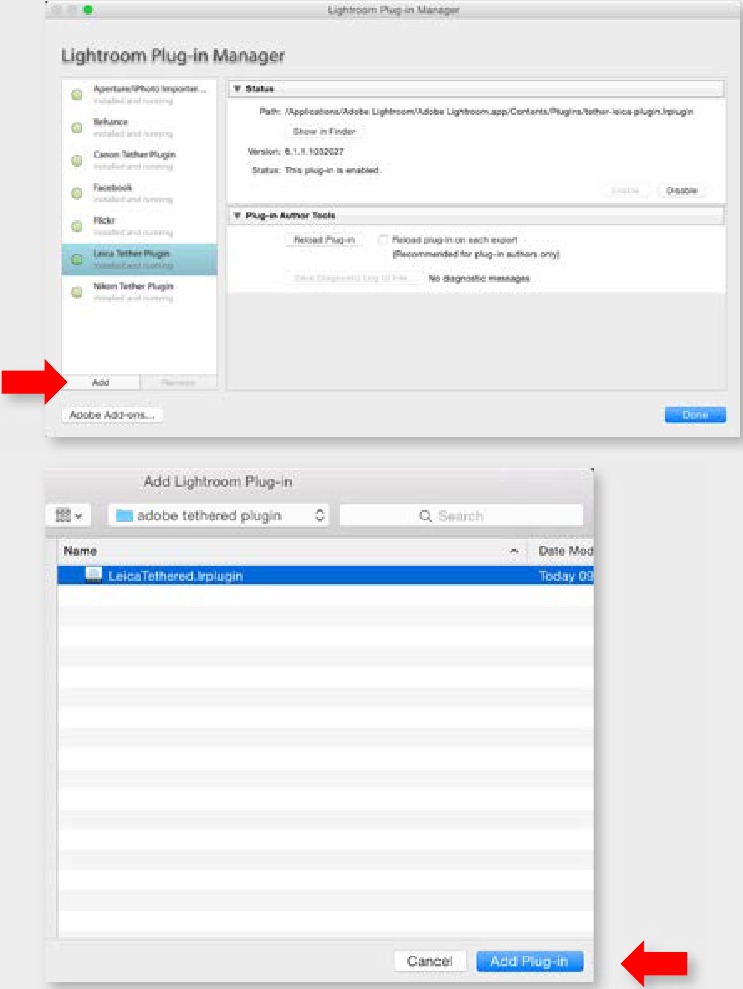Sort by the Name column header
The height and width of the screenshot is (989, 743).
pyautogui.click(x=292, y=551)
